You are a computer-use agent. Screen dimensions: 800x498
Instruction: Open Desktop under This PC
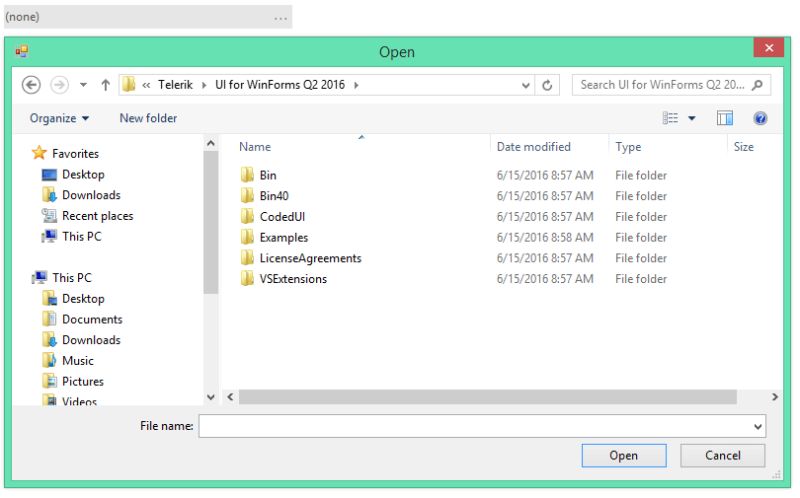(83, 298)
